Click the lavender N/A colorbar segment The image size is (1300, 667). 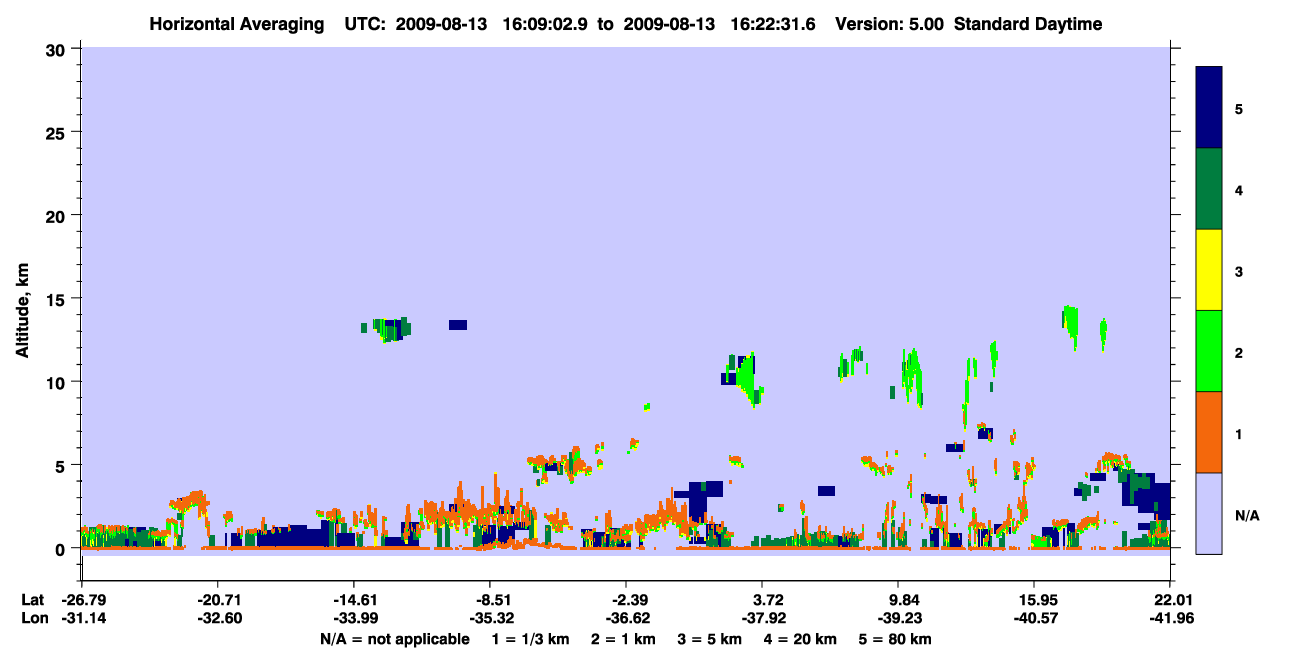click(1209, 513)
